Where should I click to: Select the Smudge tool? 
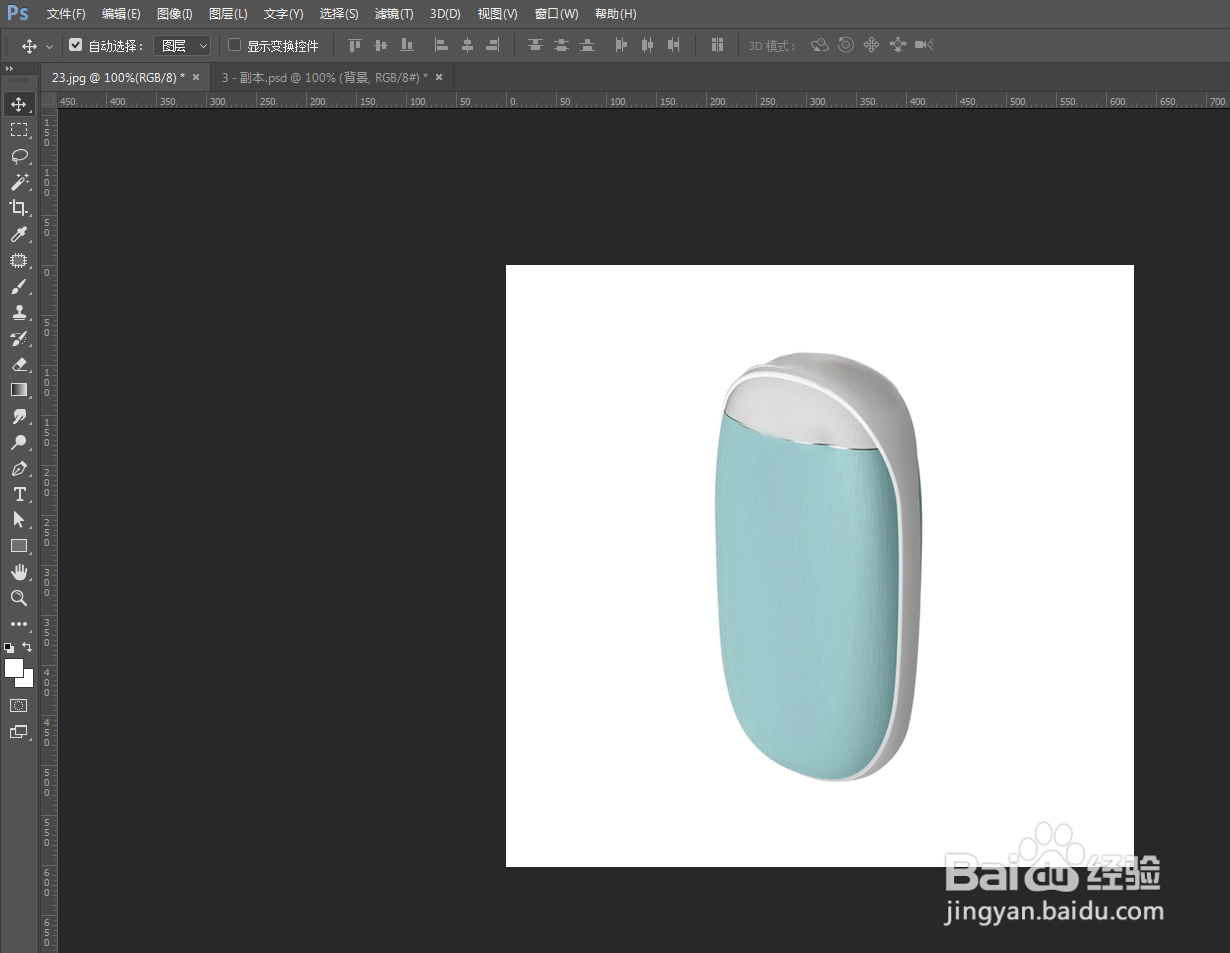click(19, 416)
